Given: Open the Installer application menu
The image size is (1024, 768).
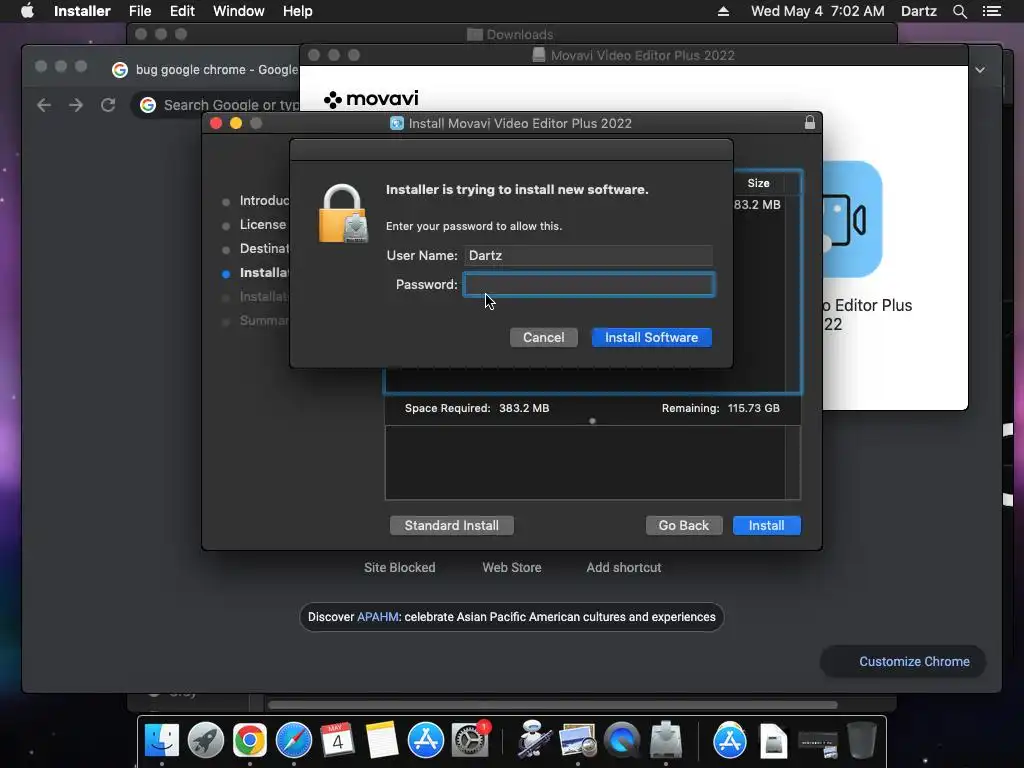Looking at the screenshot, I should (82, 11).
